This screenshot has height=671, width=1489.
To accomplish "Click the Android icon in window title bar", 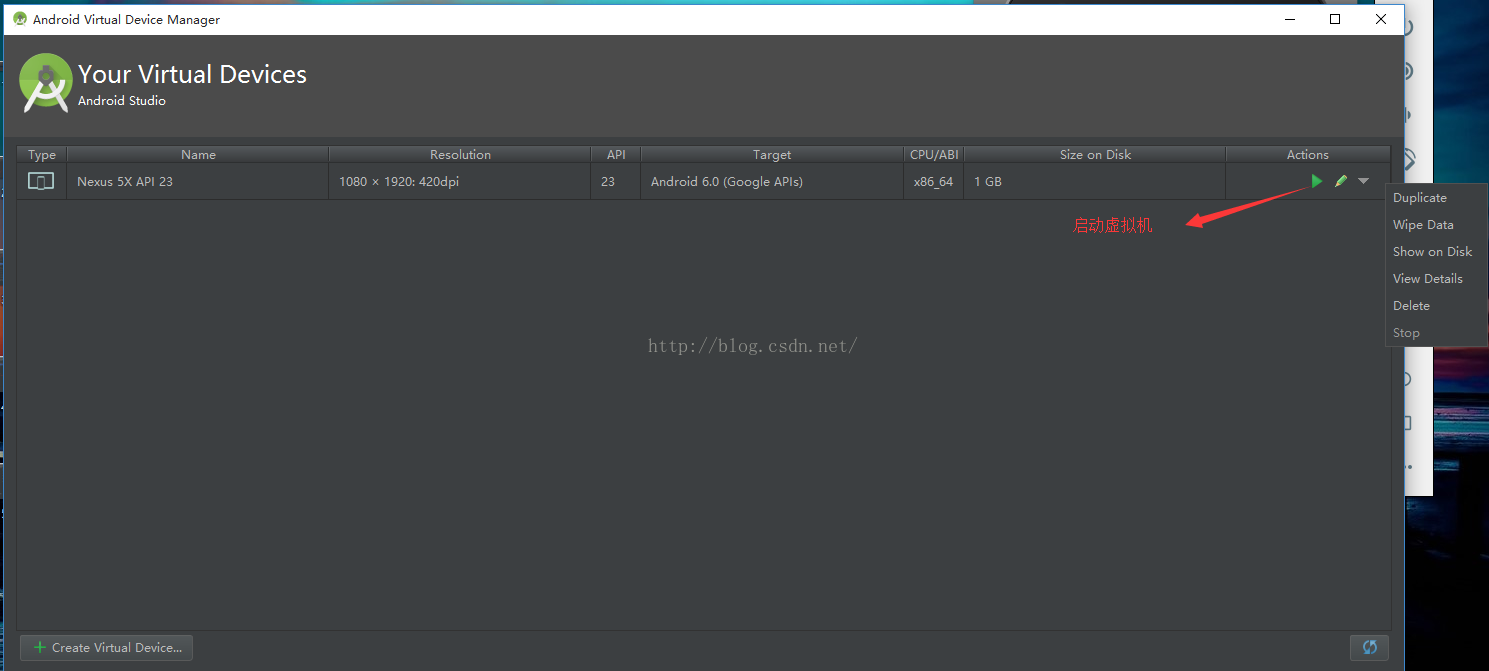I will pyautogui.click(x=20, y=19).
